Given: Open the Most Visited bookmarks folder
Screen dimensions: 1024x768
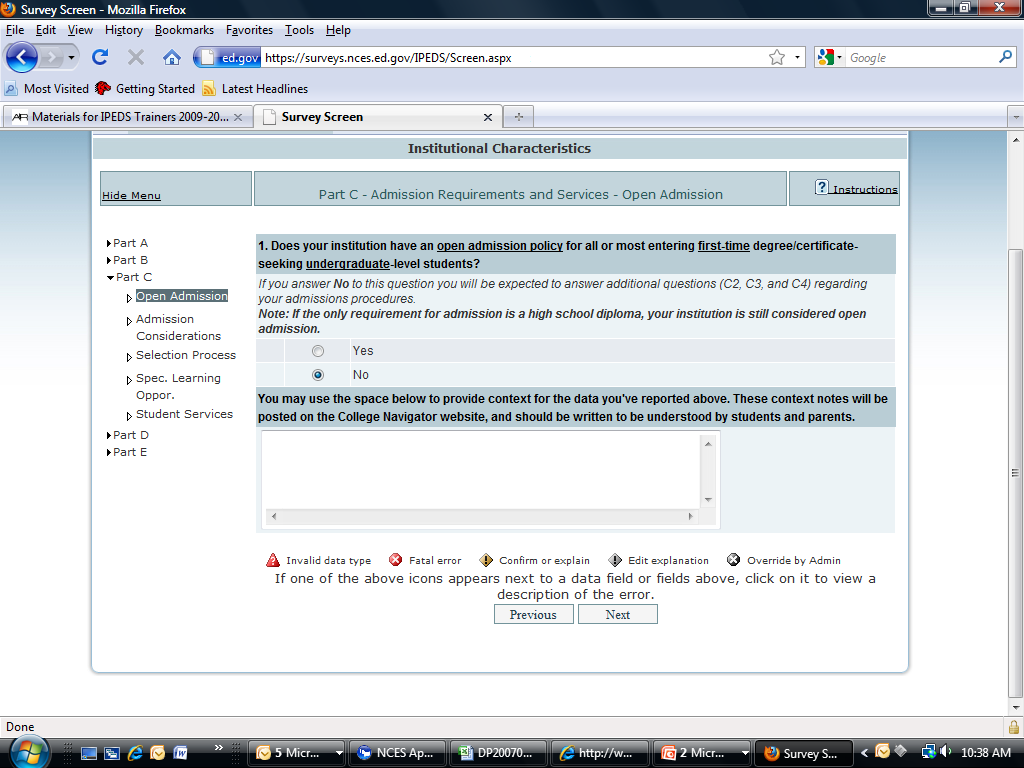Looking at the screenshot, I should (x=46, y=89).
